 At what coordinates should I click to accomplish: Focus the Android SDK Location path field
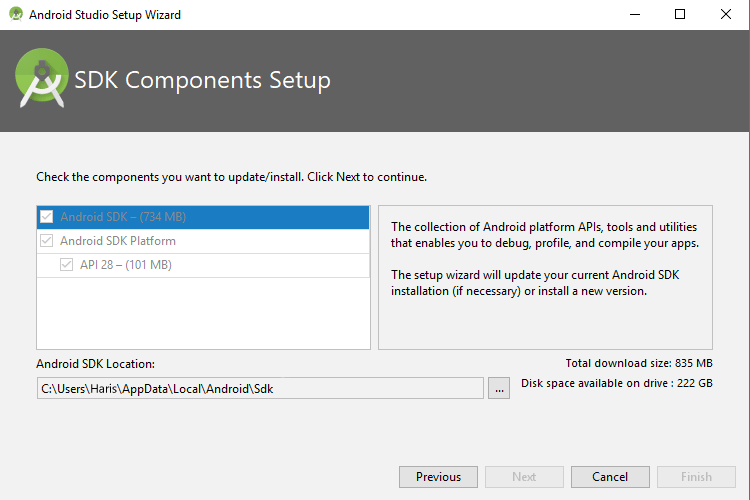(260, 389)
